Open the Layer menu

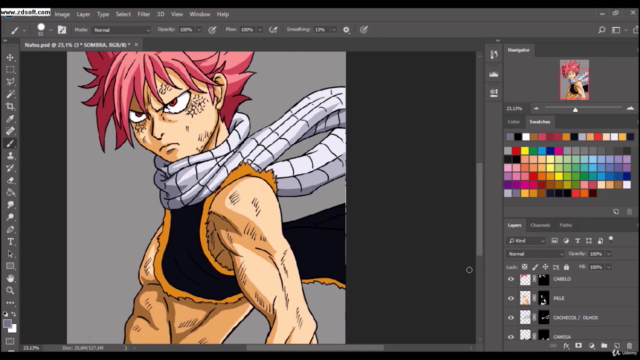pos(83,14)
